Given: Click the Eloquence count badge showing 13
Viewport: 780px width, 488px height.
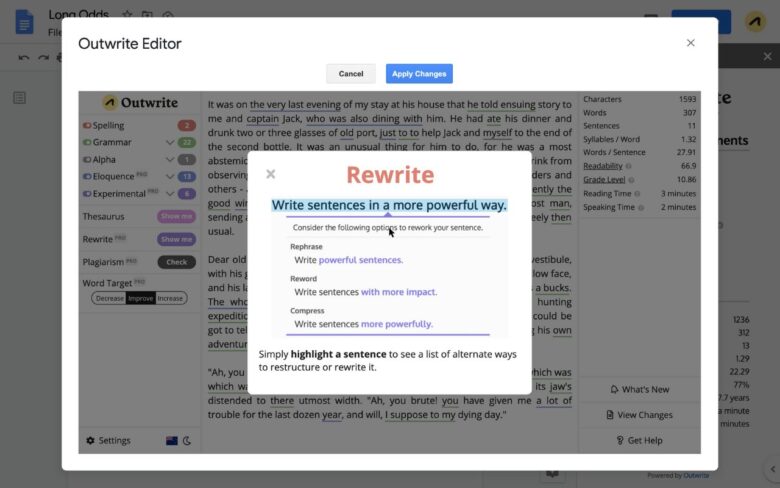Looking at the screenshot, I should (187, 177).
